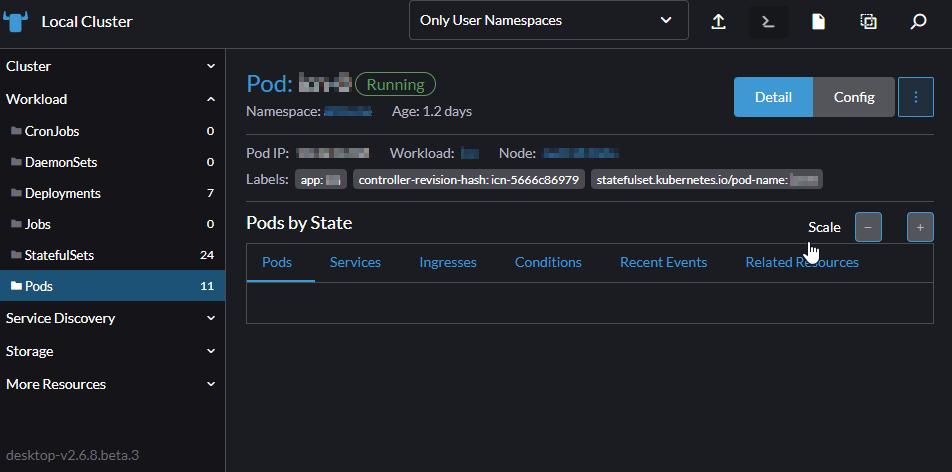952x472 pixels.
Task: Click the app: label tag
Action: (321, 180)
